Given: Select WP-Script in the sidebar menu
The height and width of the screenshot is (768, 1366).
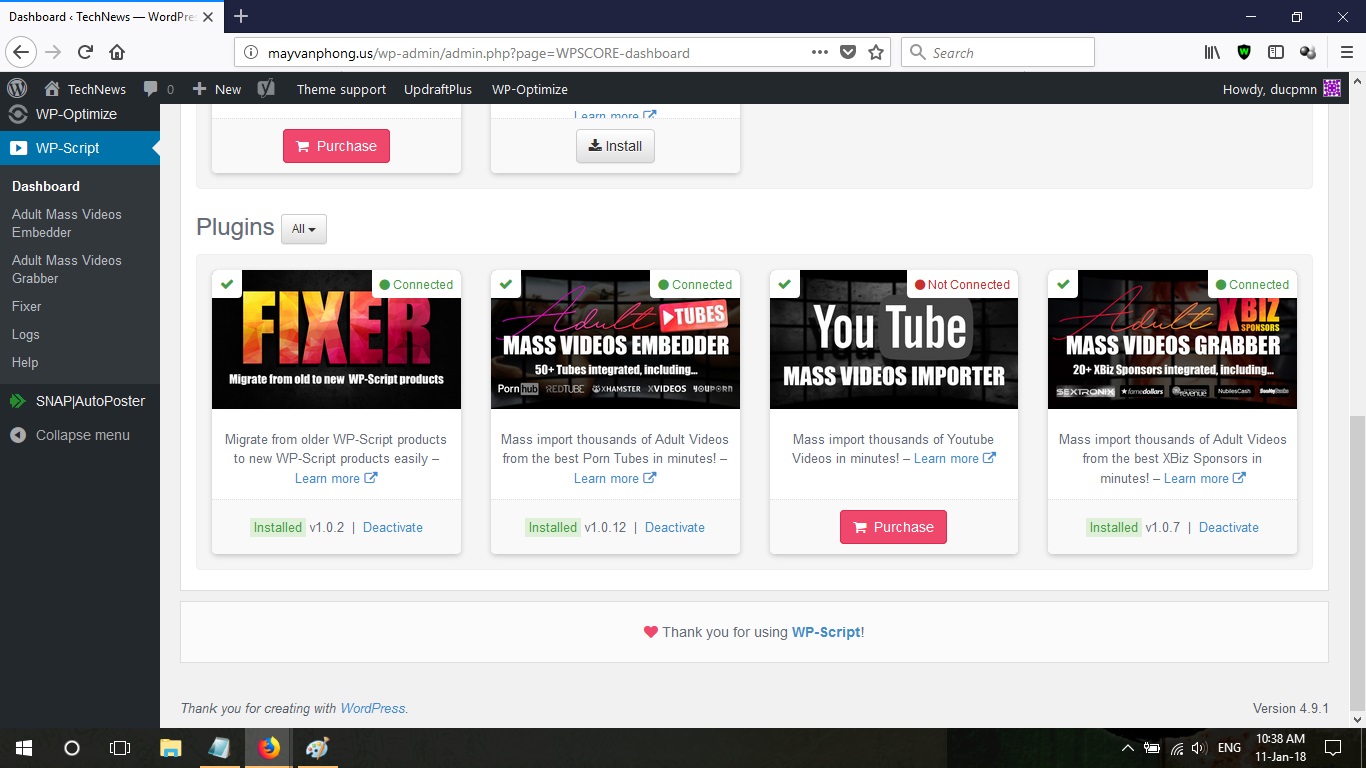Looking at the screenshot, I should coord(80,148).
